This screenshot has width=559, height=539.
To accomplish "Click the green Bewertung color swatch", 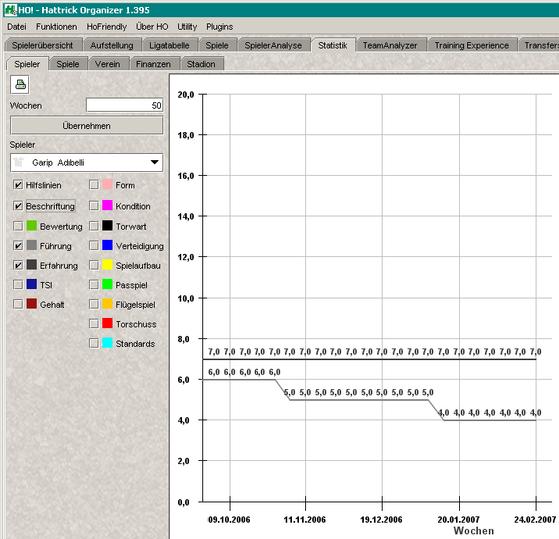I will tap(32, 226).
